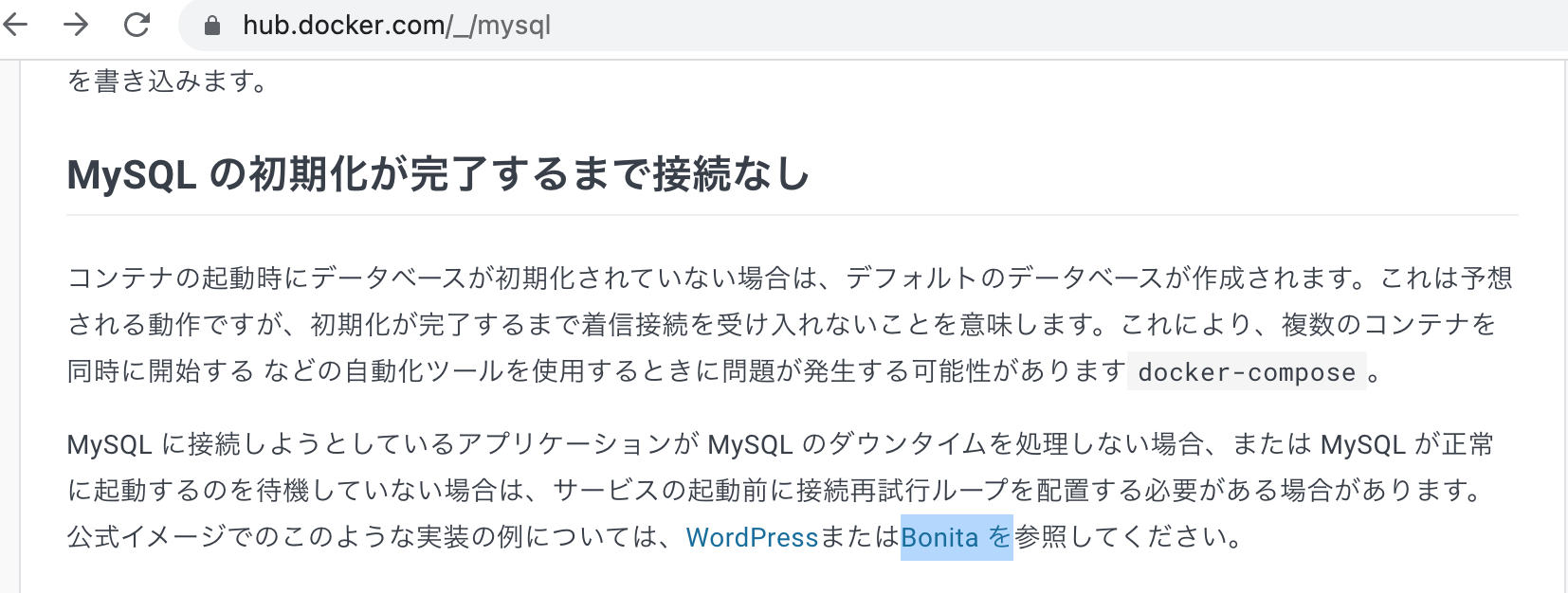Reload the page with the refresh icon

137,25
